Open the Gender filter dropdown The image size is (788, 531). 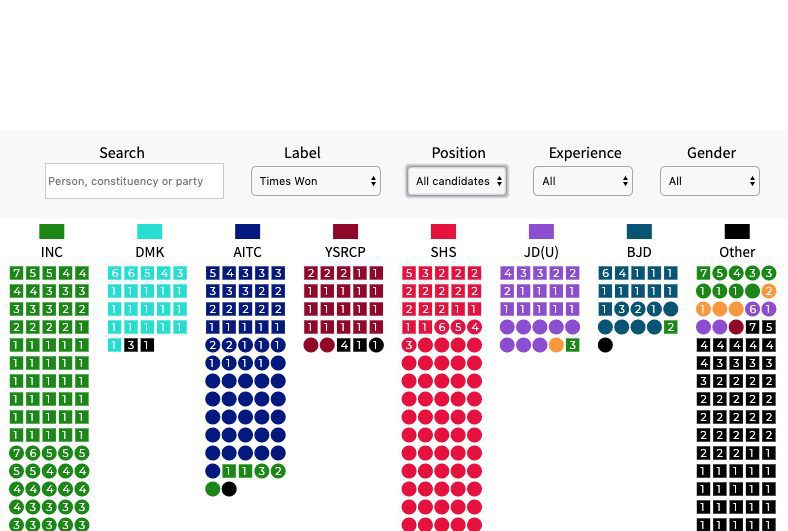pyautogui.click(x=710, y=181)
